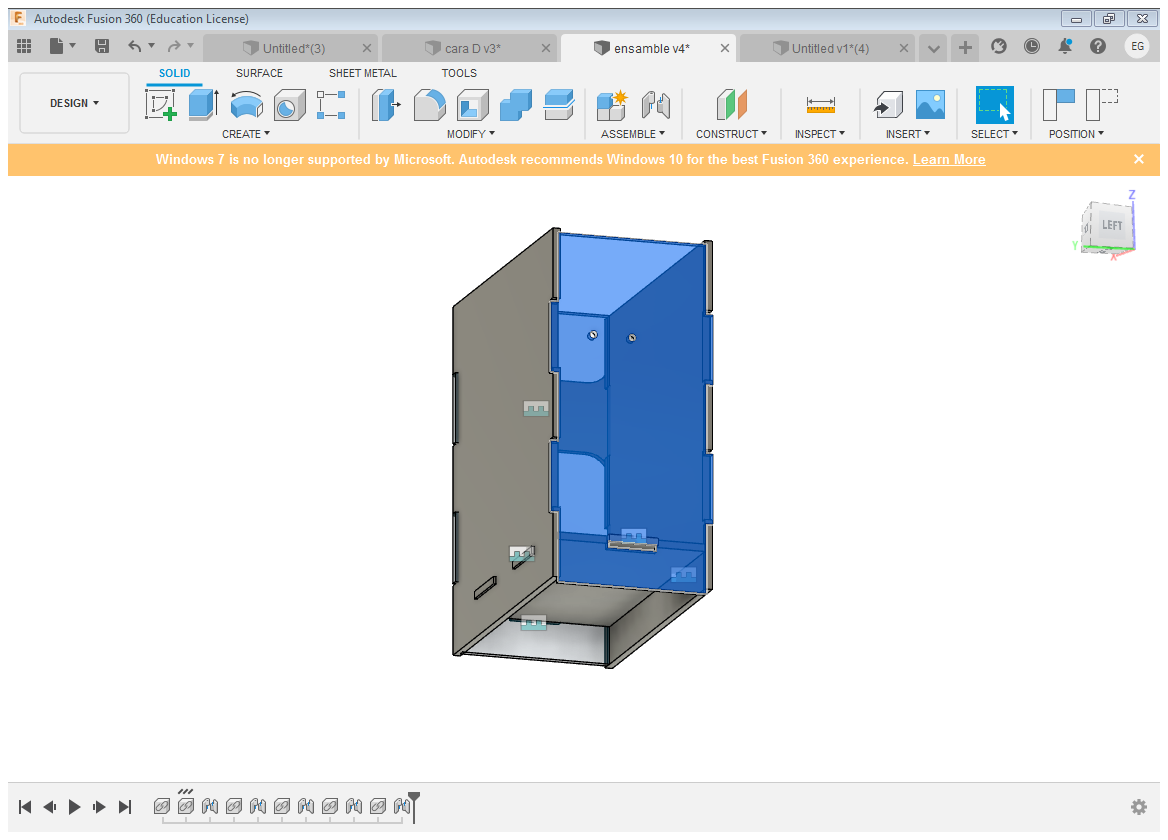
Task: Expand the INSERT menu
Action: [x=908, y=134]
